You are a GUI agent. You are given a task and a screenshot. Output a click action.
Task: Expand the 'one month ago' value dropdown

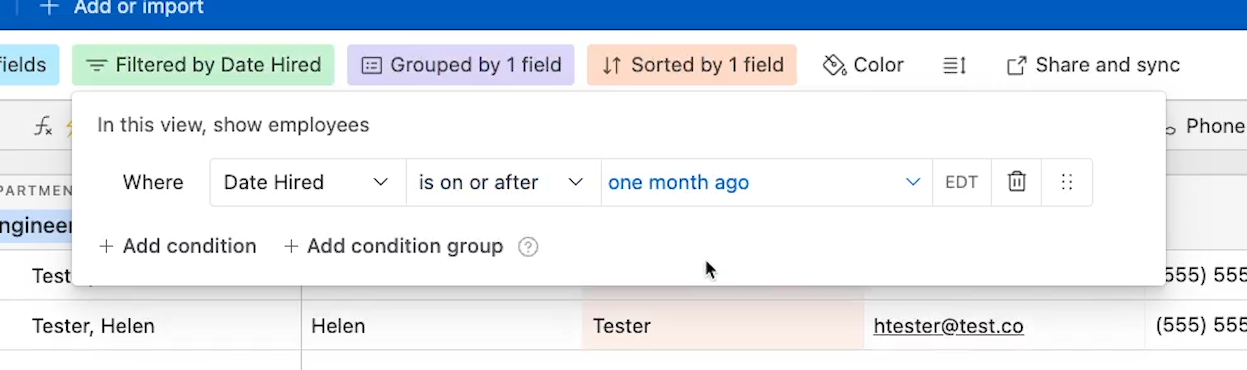(766, 182)
